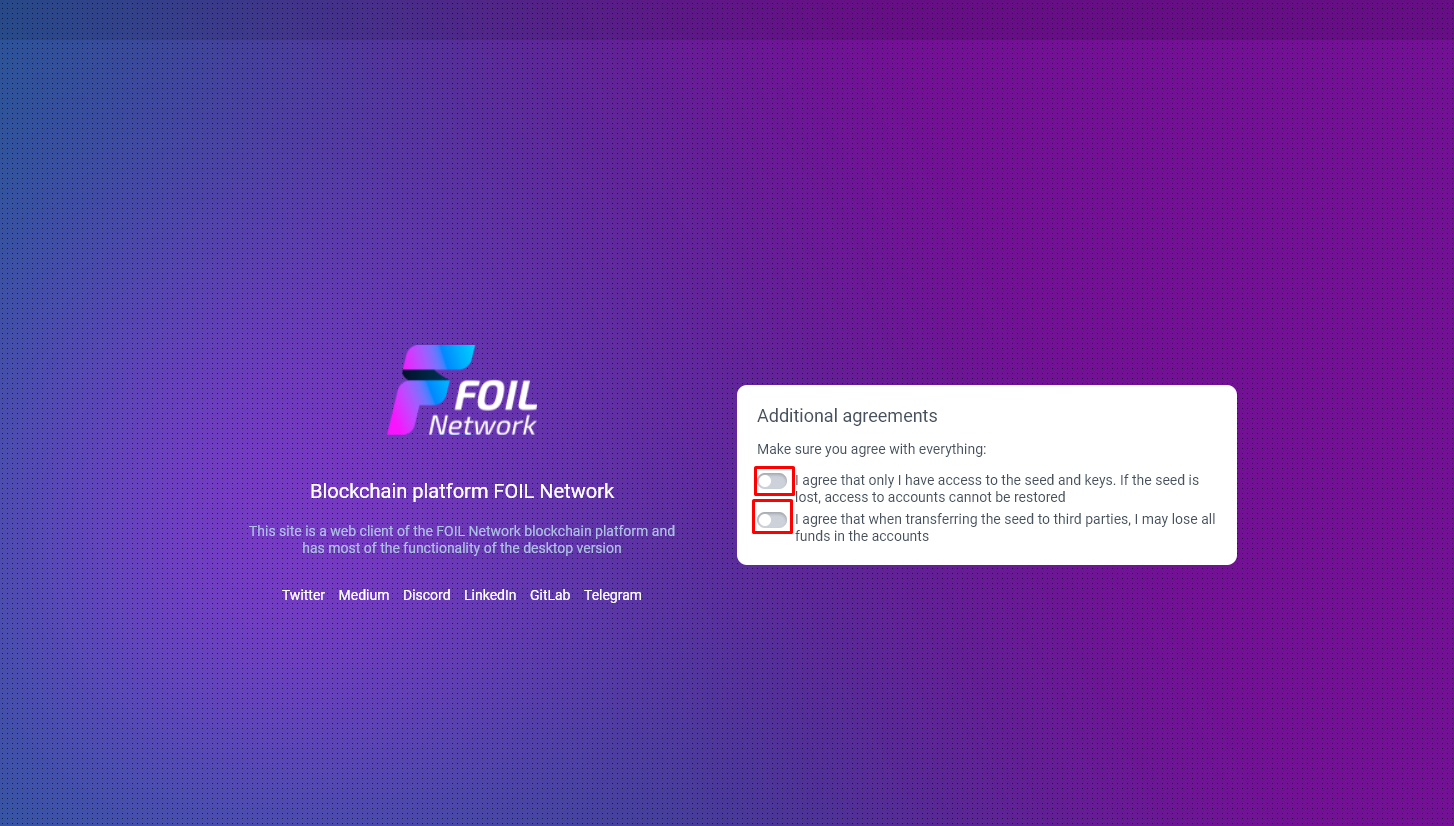Click 'Make sure you agree with everything' text
The height and width of the screenshot is (826, 1454).
(871, 449)
